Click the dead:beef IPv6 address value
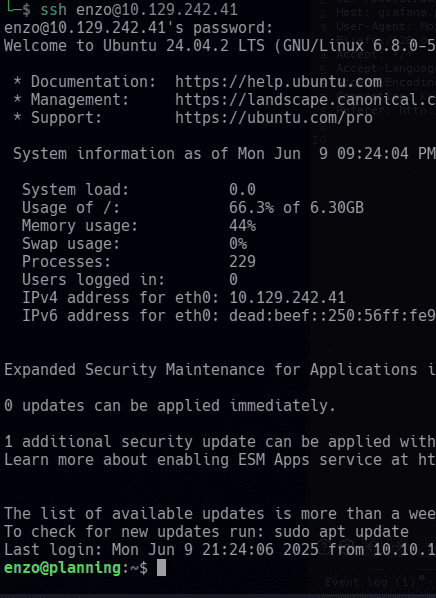This screenshot has height=598, width=436. coord(332,315)
